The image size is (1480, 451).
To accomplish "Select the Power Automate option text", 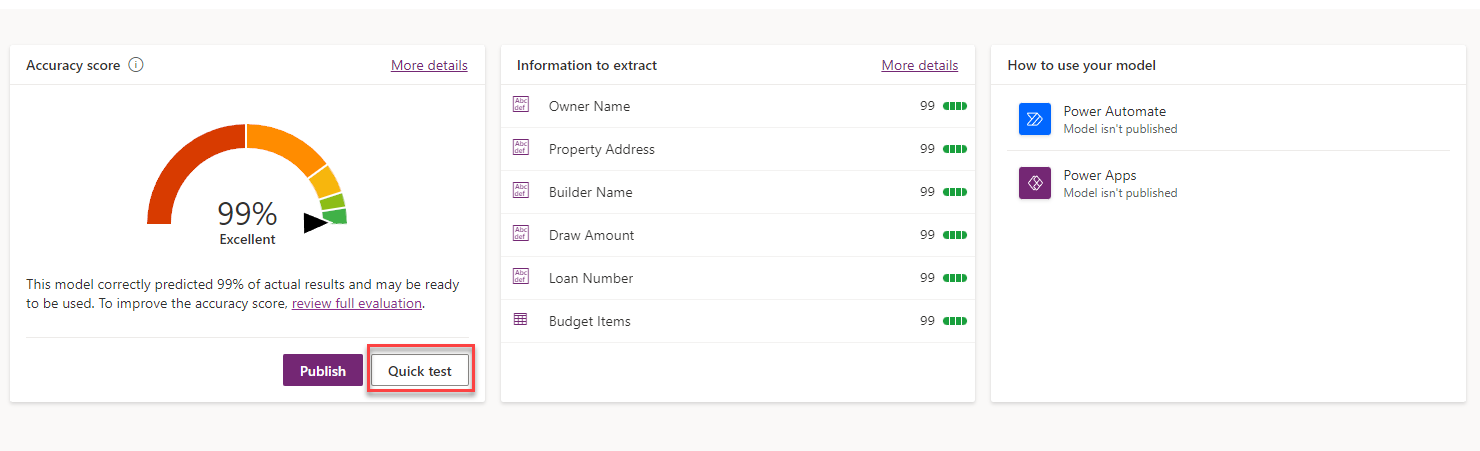I will click(x=1114, y=111).
